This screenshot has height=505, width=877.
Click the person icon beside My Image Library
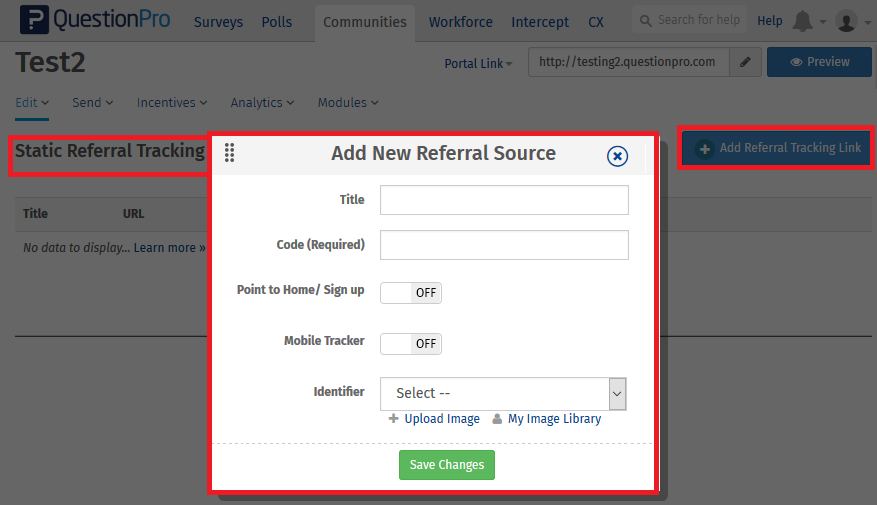pyautogui.click(x=497, y=419)
